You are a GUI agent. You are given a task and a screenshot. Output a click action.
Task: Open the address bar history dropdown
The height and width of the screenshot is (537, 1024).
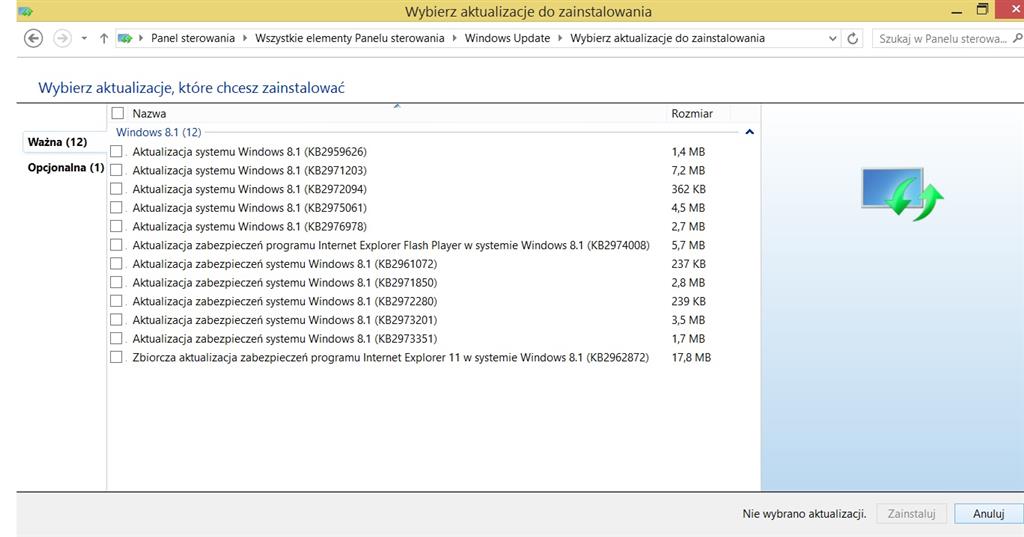click(833, 39)
